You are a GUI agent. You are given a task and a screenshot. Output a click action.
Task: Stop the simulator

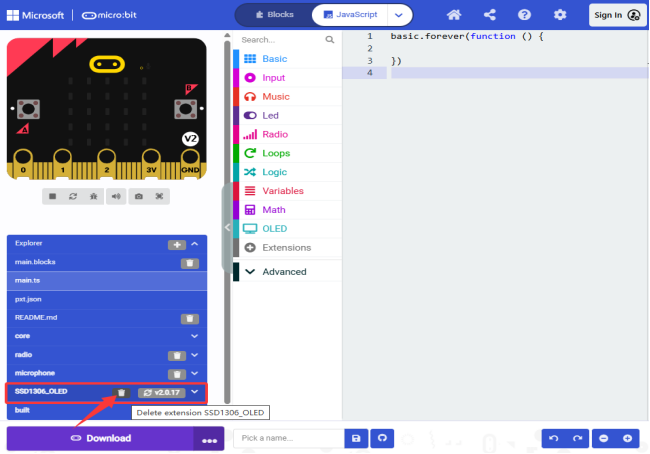[x=53, y=196]
